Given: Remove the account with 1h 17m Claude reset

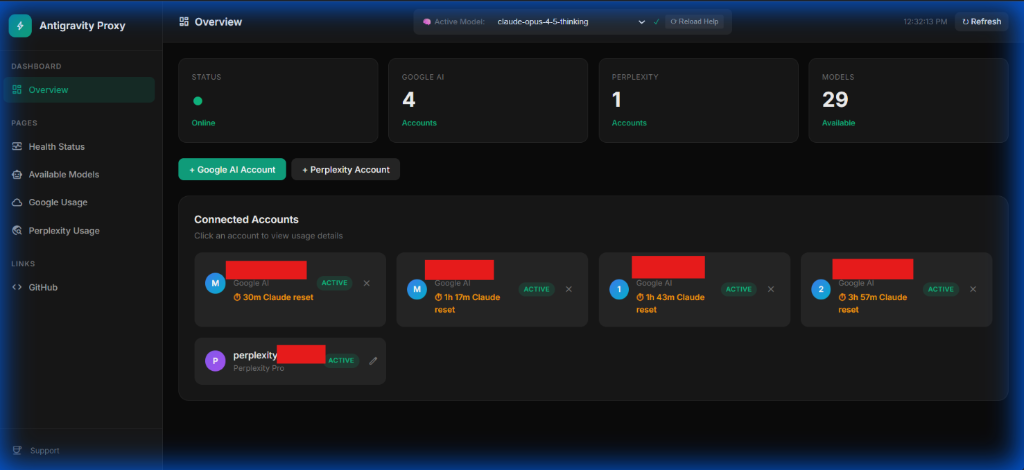Looking at the screenshot, I should pos(568,289).
